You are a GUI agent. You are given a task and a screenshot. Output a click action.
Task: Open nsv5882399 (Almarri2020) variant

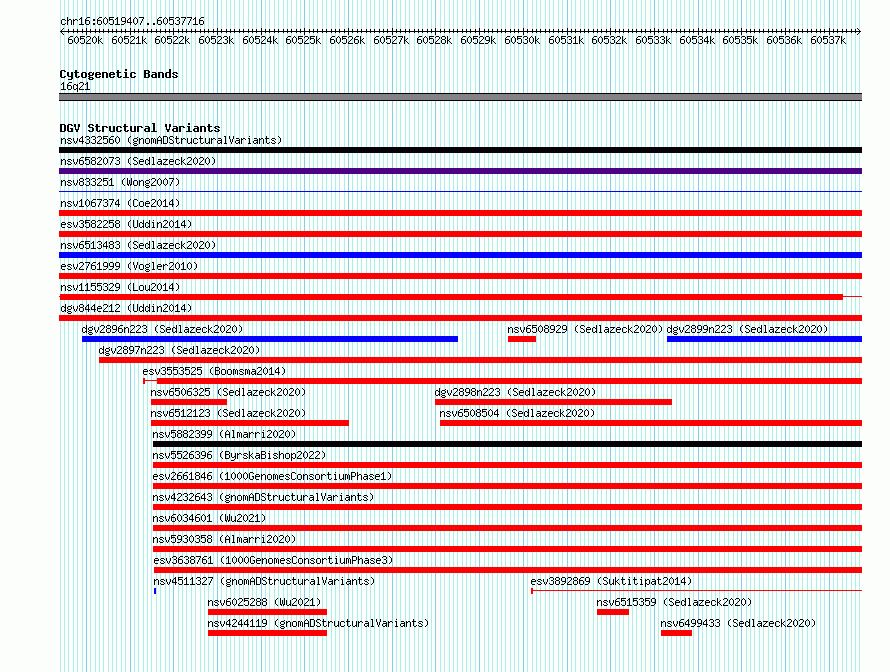coord(224,434)
